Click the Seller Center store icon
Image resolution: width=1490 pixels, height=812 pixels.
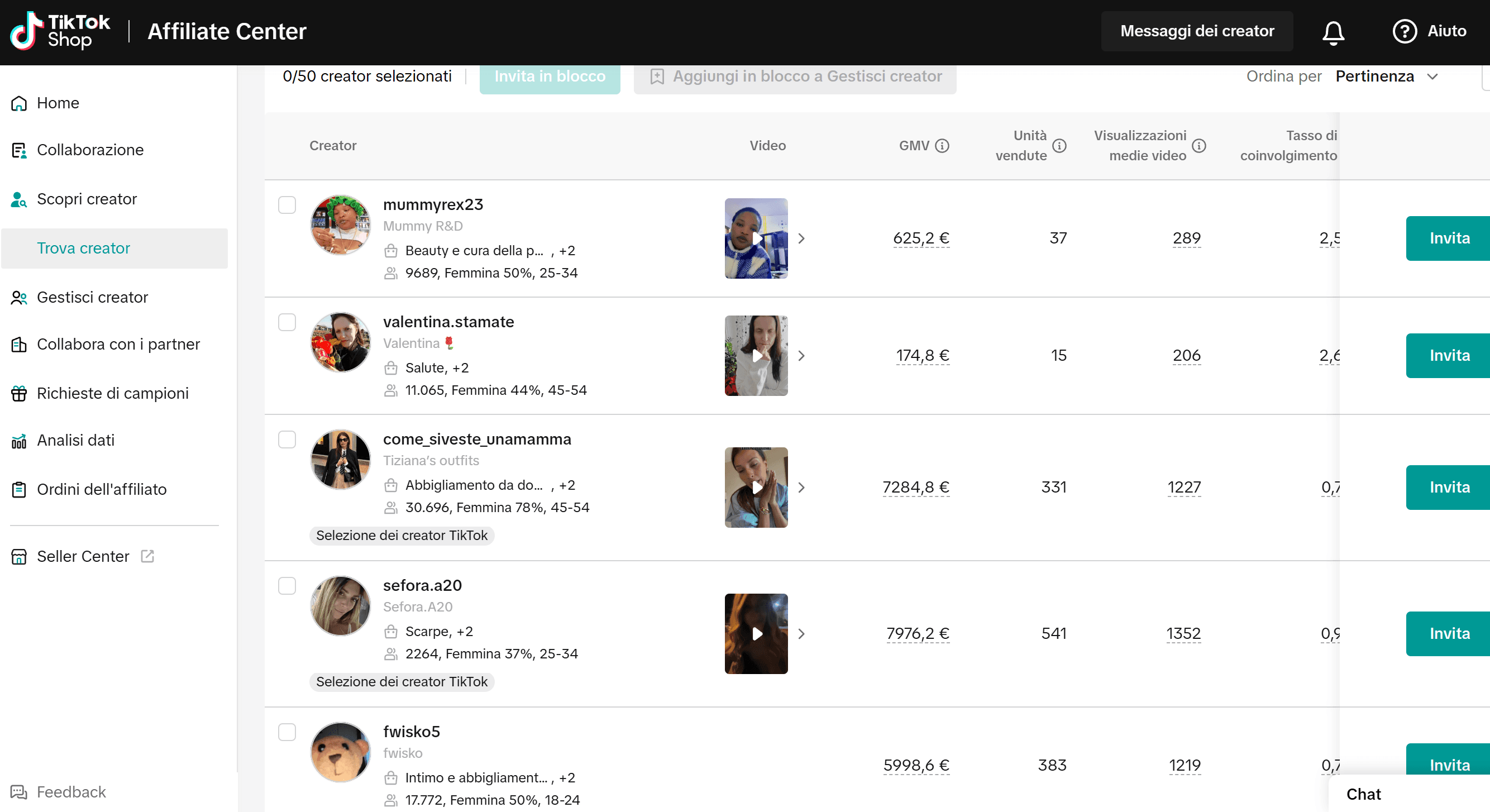click(x=19, y=556)
